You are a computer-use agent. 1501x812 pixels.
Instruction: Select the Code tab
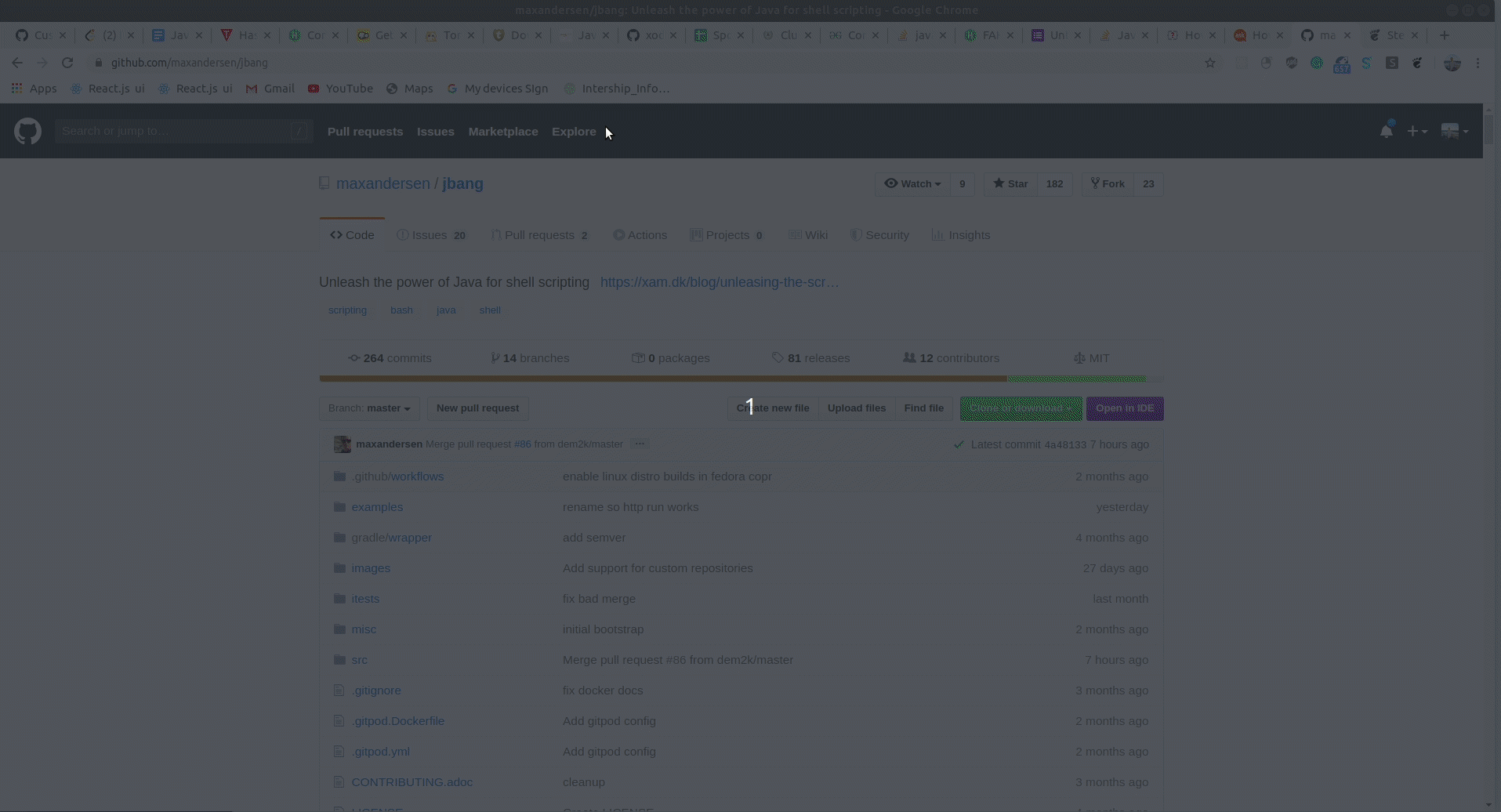pyautogui.click(x=352, y=235)
